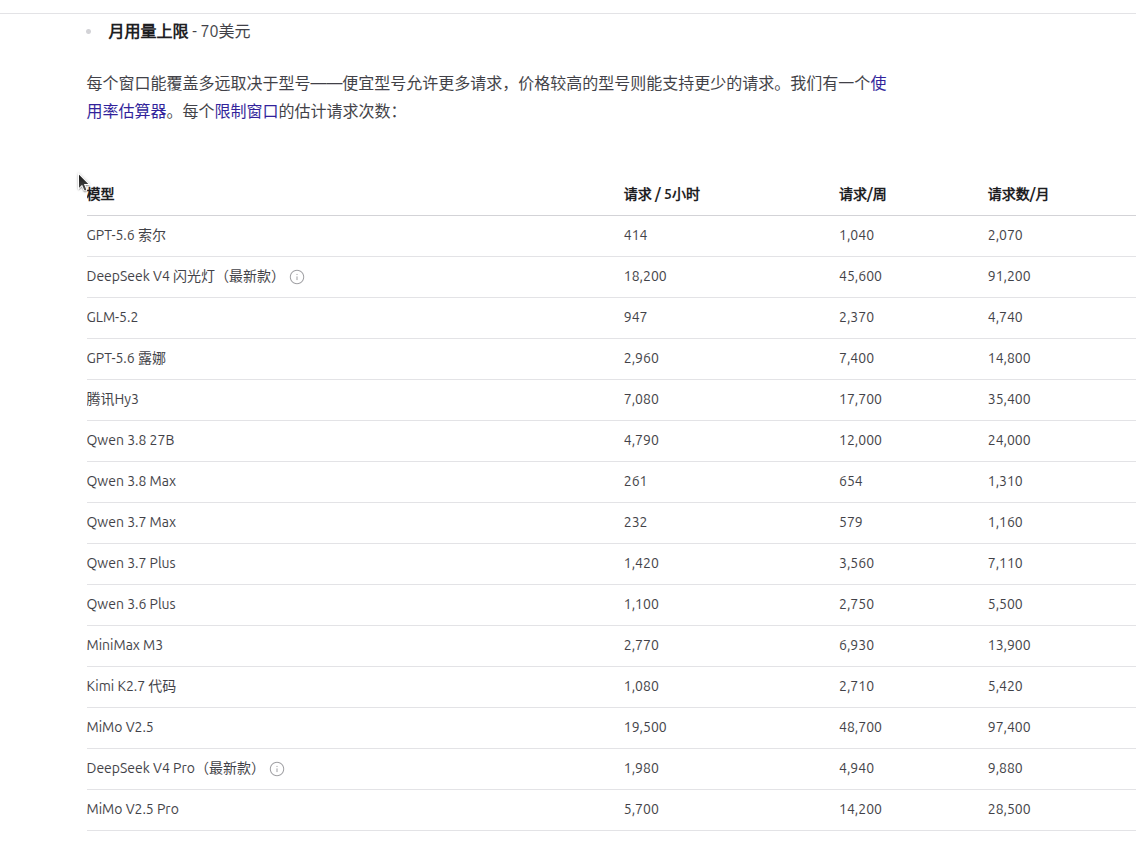
Task: Click 14,800 monthly value for GPT-5.6 露娜
Action: point(1009,358)
